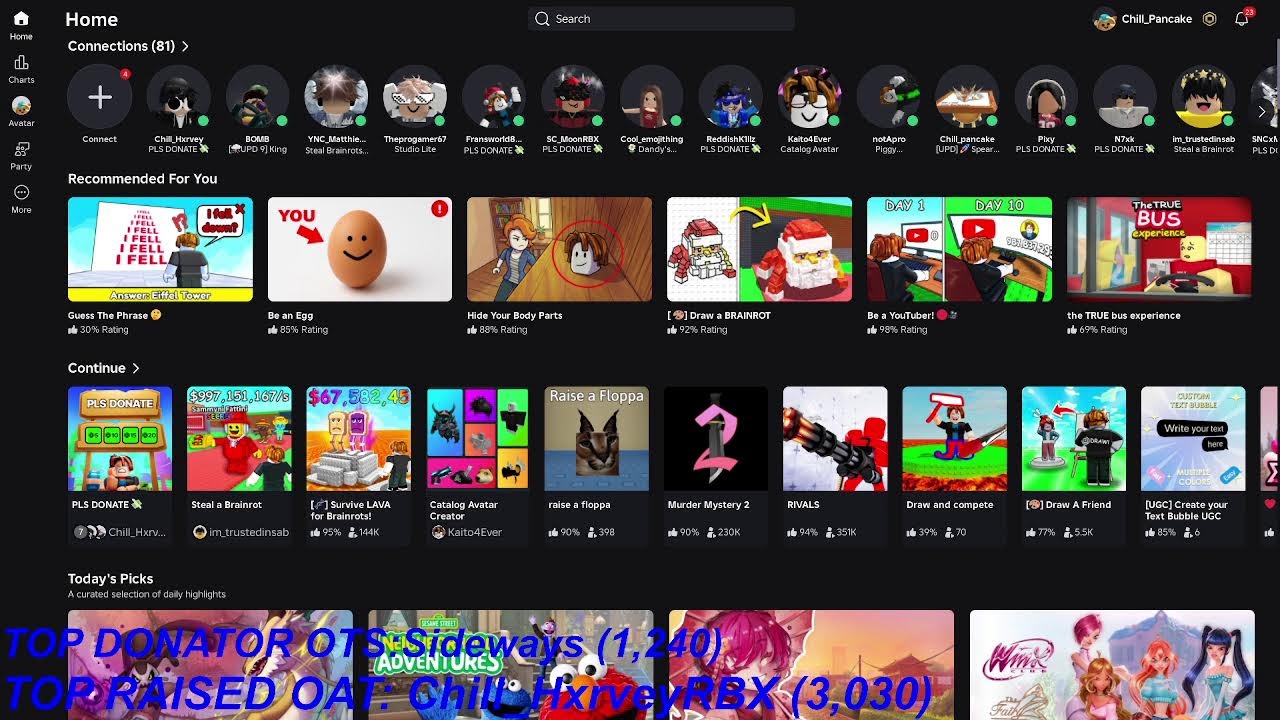Open Theprogamer67 connection avatar
This screenshot has height=720, width=1280.
(415, 97)
